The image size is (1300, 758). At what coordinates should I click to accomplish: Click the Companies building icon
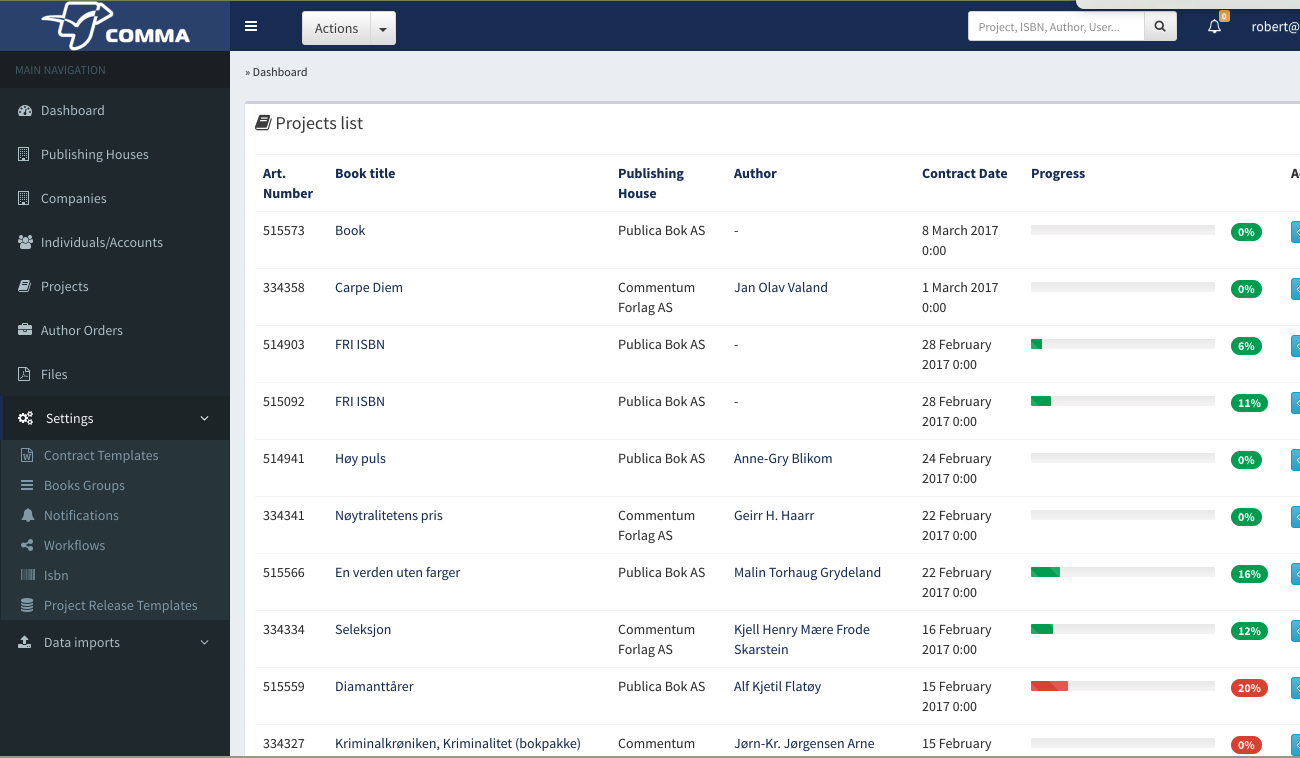point(24,199)
